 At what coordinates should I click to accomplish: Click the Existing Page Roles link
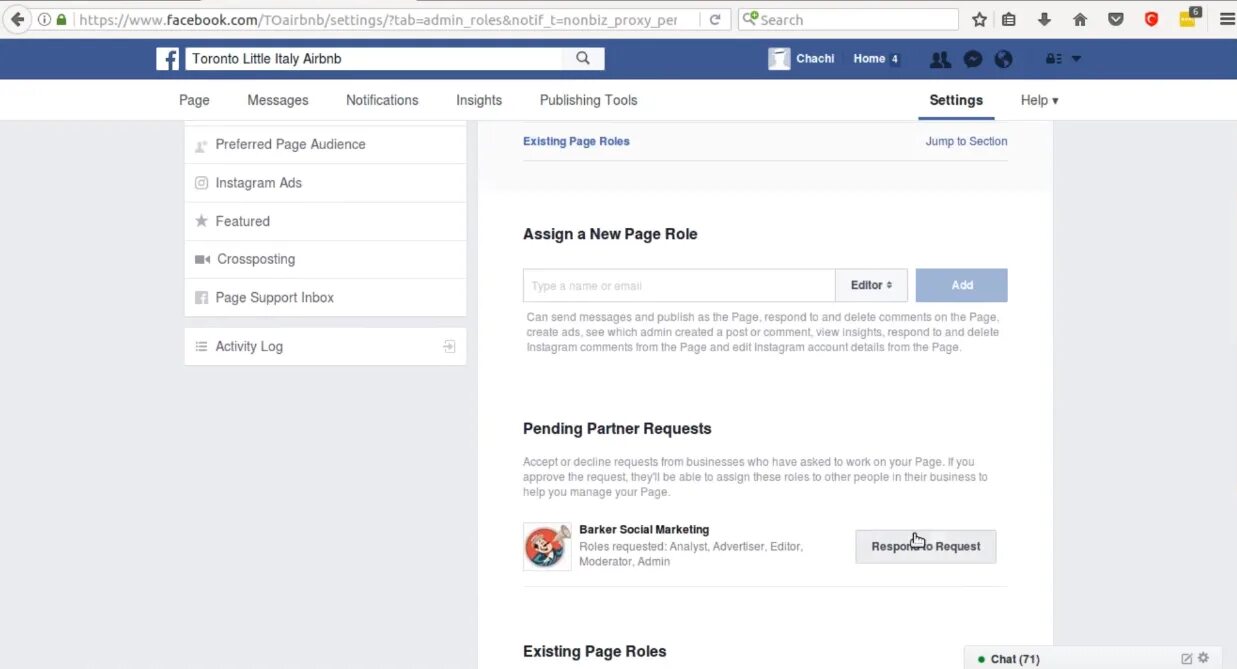576,141
